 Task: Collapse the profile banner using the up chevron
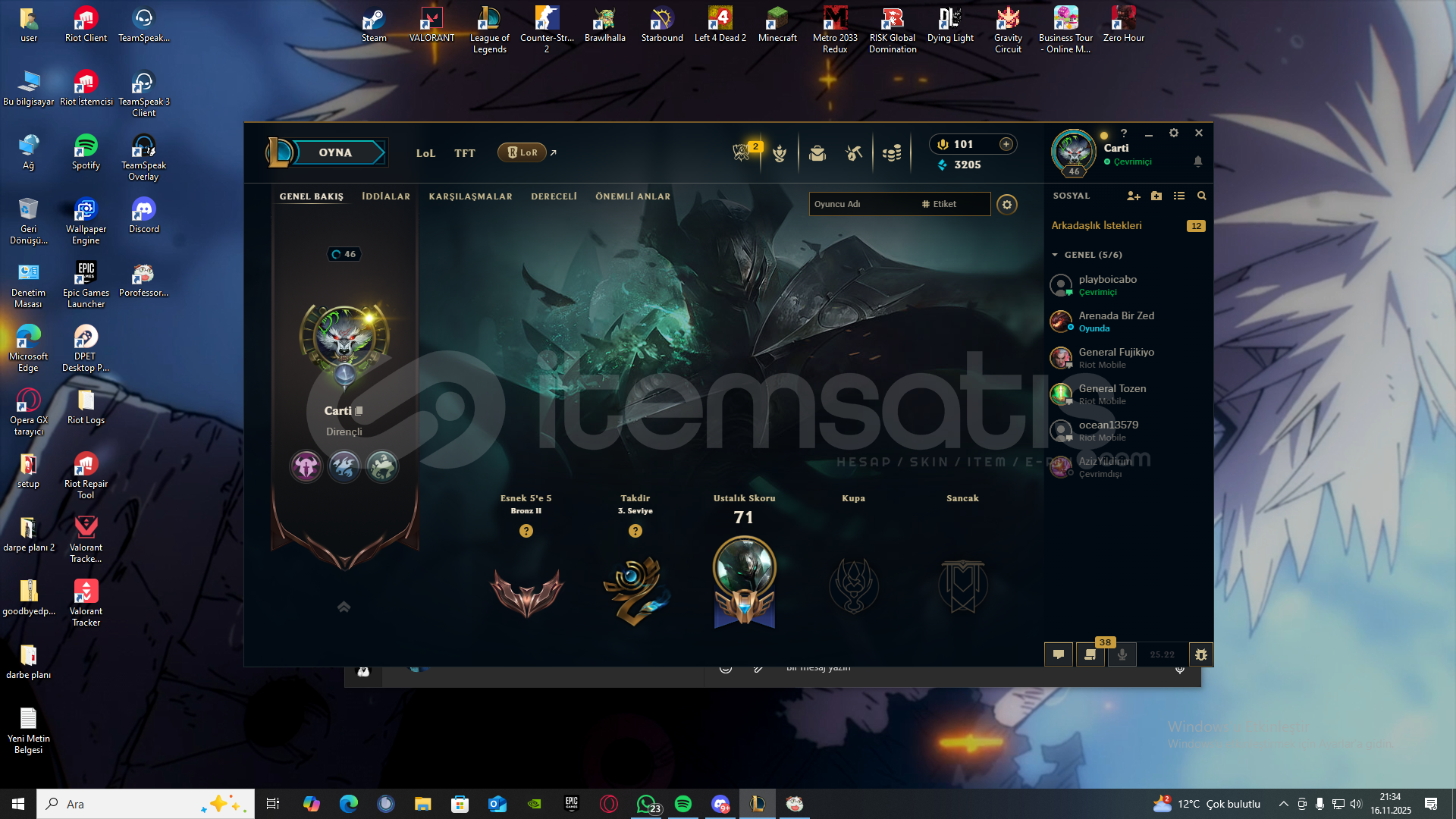344,607
